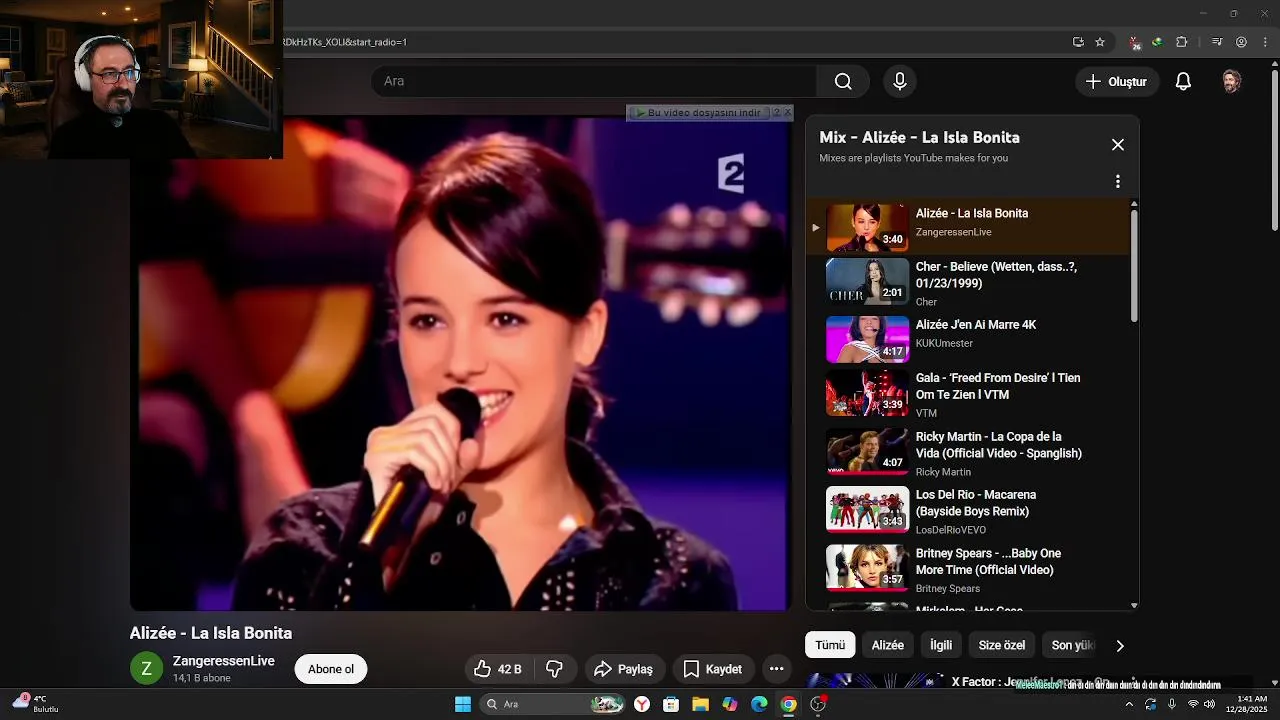Click the red extension icon with badge 26
Image resolution: width=1280 pixels, height=720 pixels.
coord(1134,43)
